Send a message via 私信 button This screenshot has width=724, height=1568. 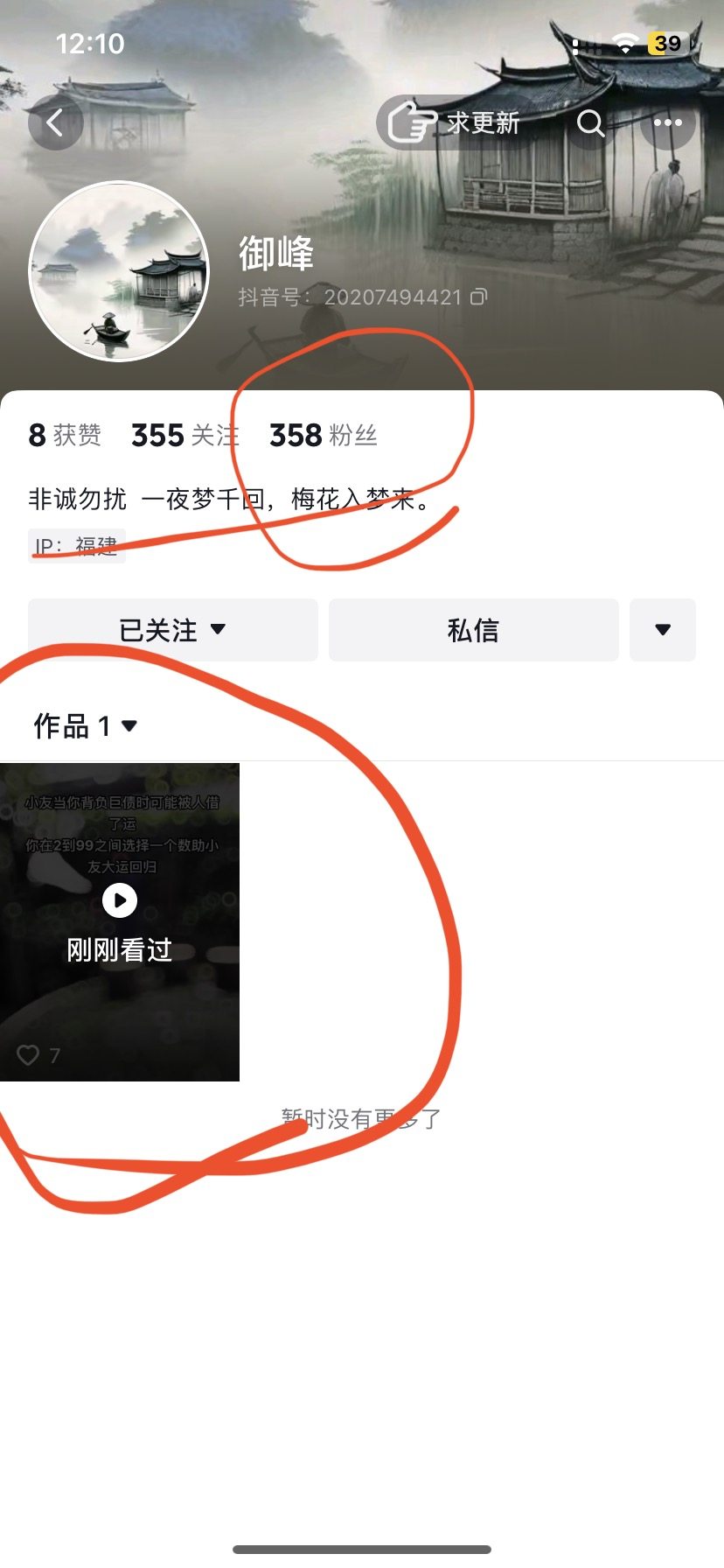(x=474, y=630)
